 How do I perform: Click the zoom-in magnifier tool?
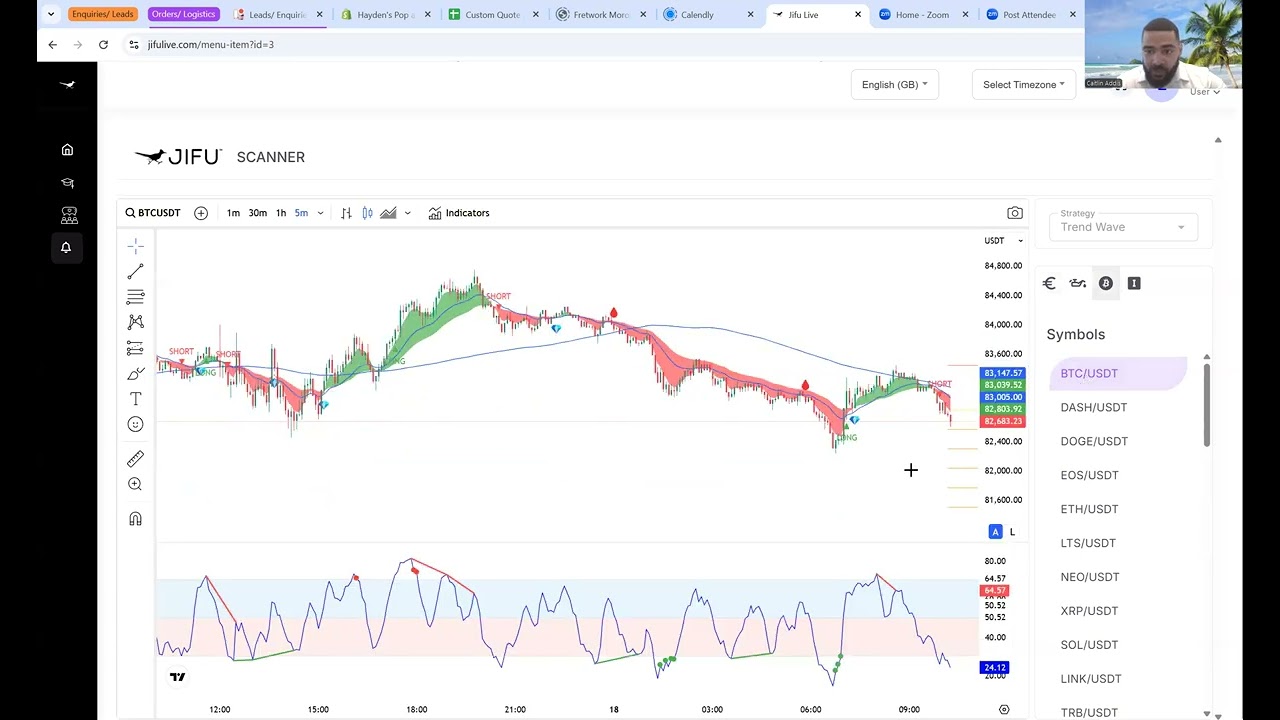point(135,484)
